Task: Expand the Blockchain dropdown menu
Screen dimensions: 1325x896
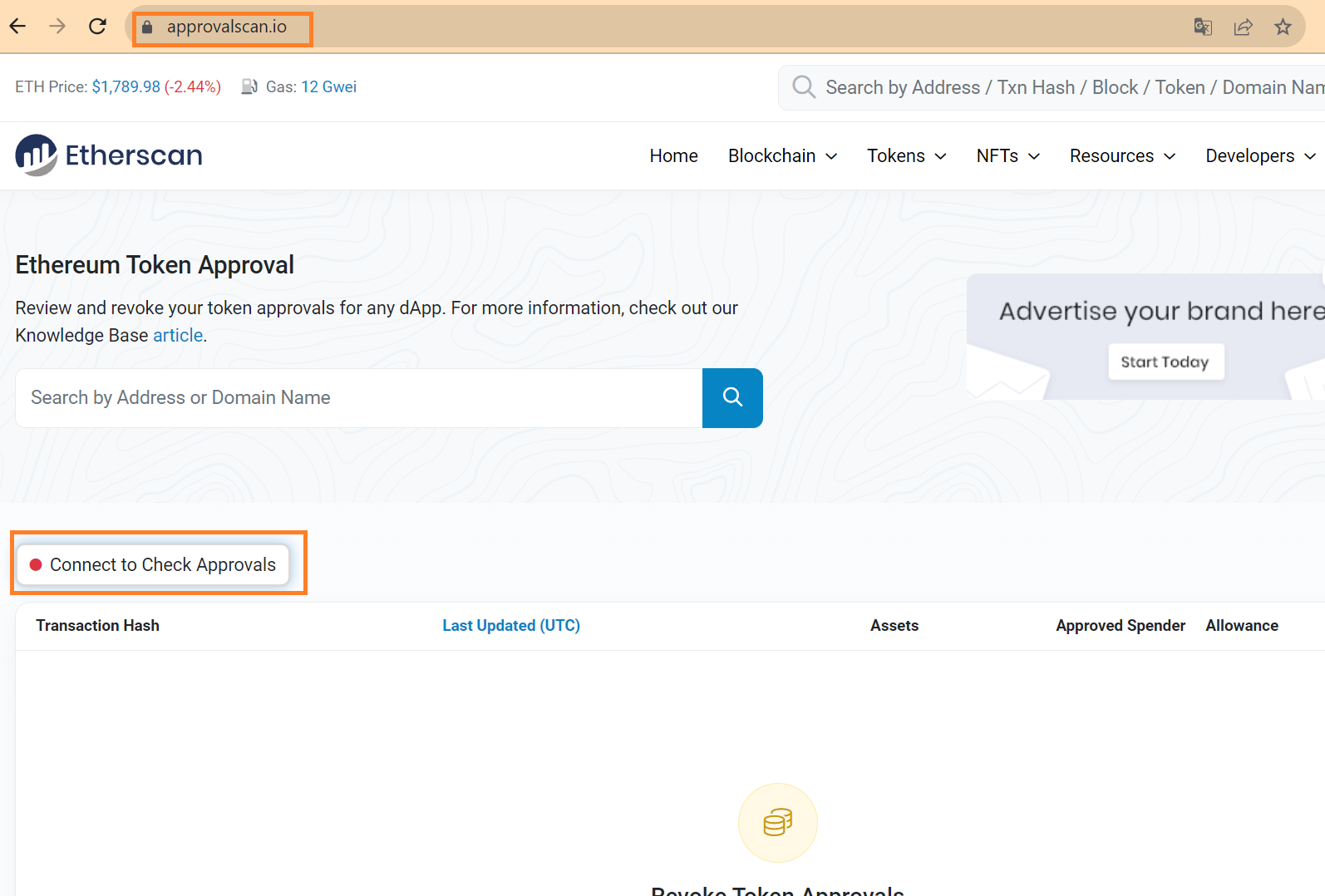Action: pos(782,156)
